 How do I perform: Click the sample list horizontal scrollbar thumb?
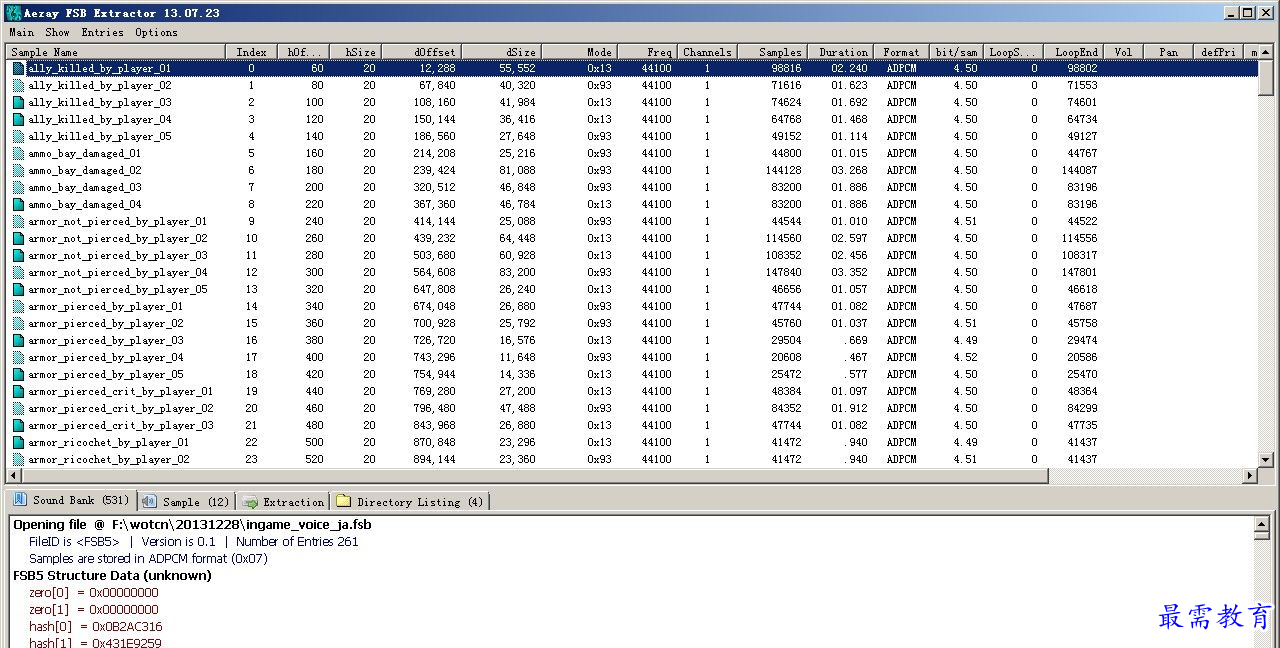click(x=535, y=476)
